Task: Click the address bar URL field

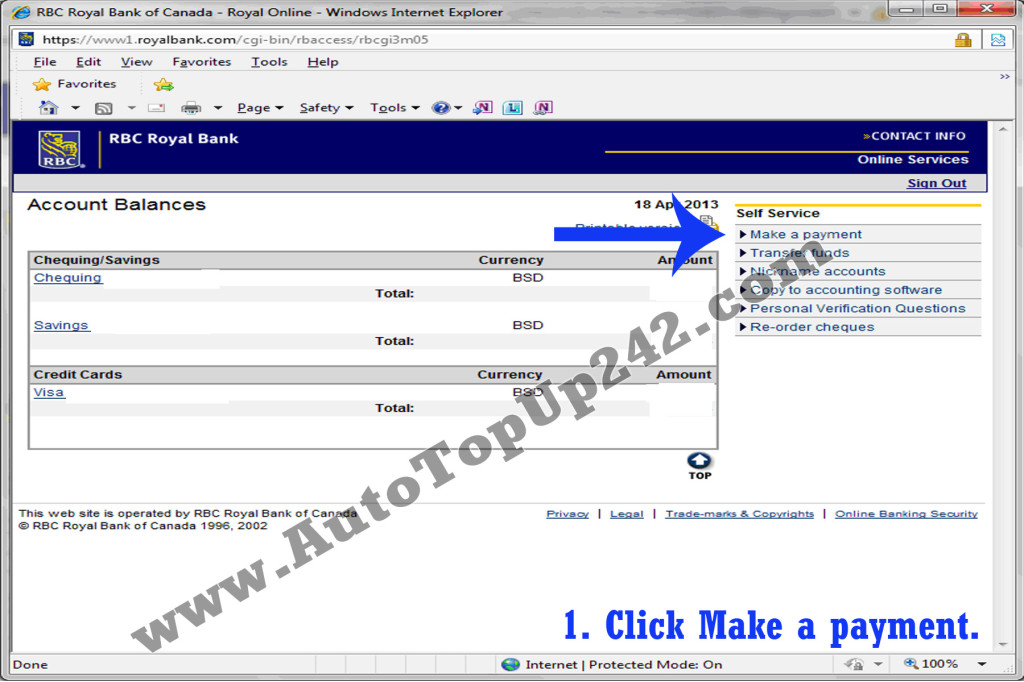Action: pyautogui.click(x=483, y=40)
